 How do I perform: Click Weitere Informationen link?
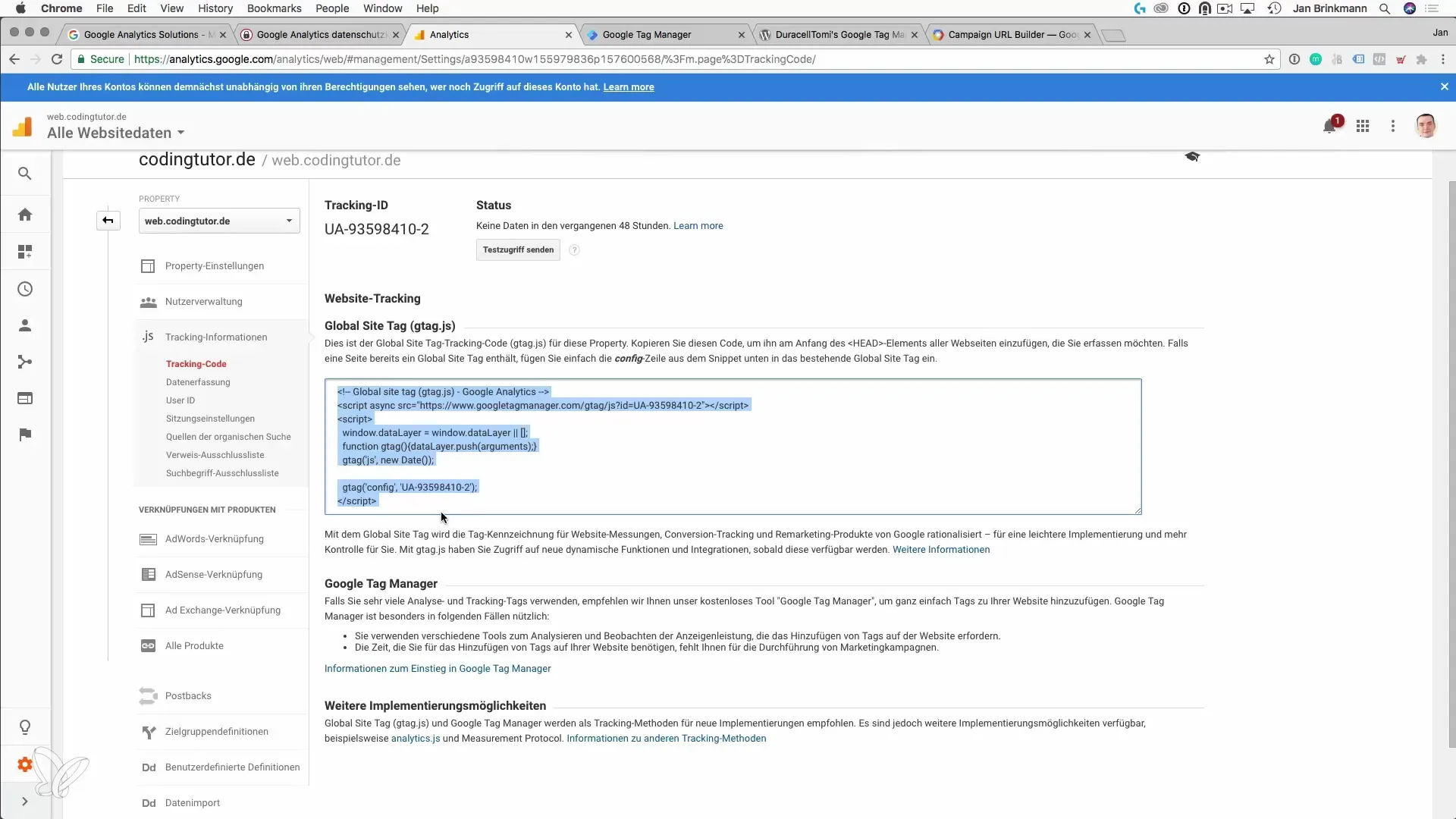(x=940, y=550)
